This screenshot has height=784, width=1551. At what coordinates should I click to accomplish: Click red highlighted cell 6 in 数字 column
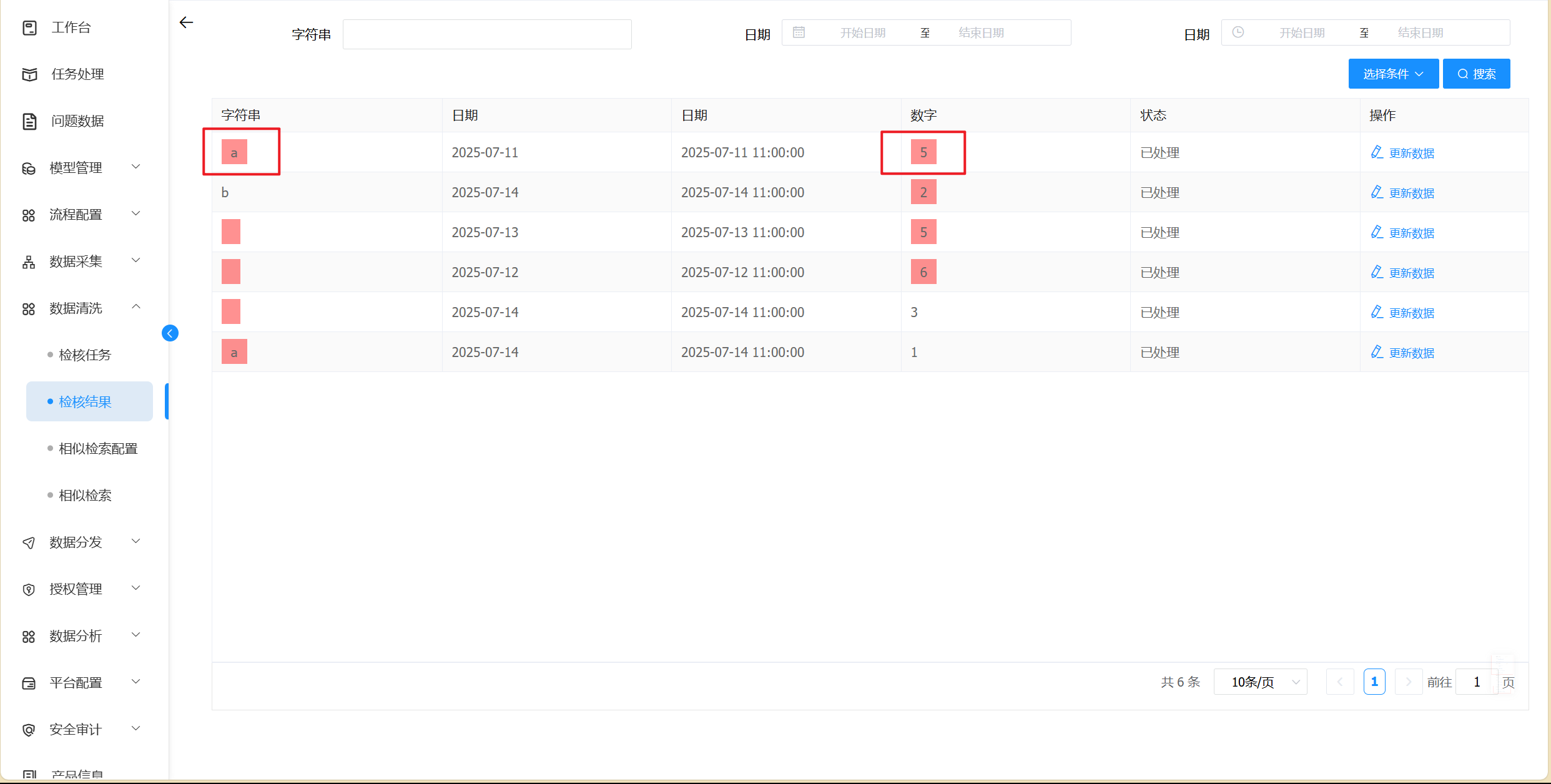coord(923,272)
